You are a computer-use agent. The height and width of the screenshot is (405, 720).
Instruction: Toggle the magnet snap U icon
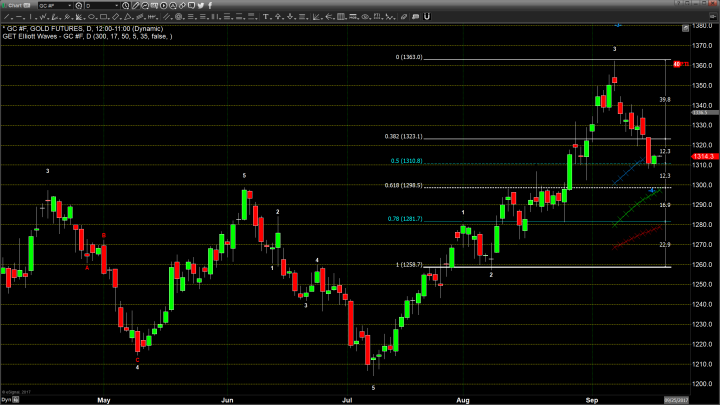[x=427, y=17]
